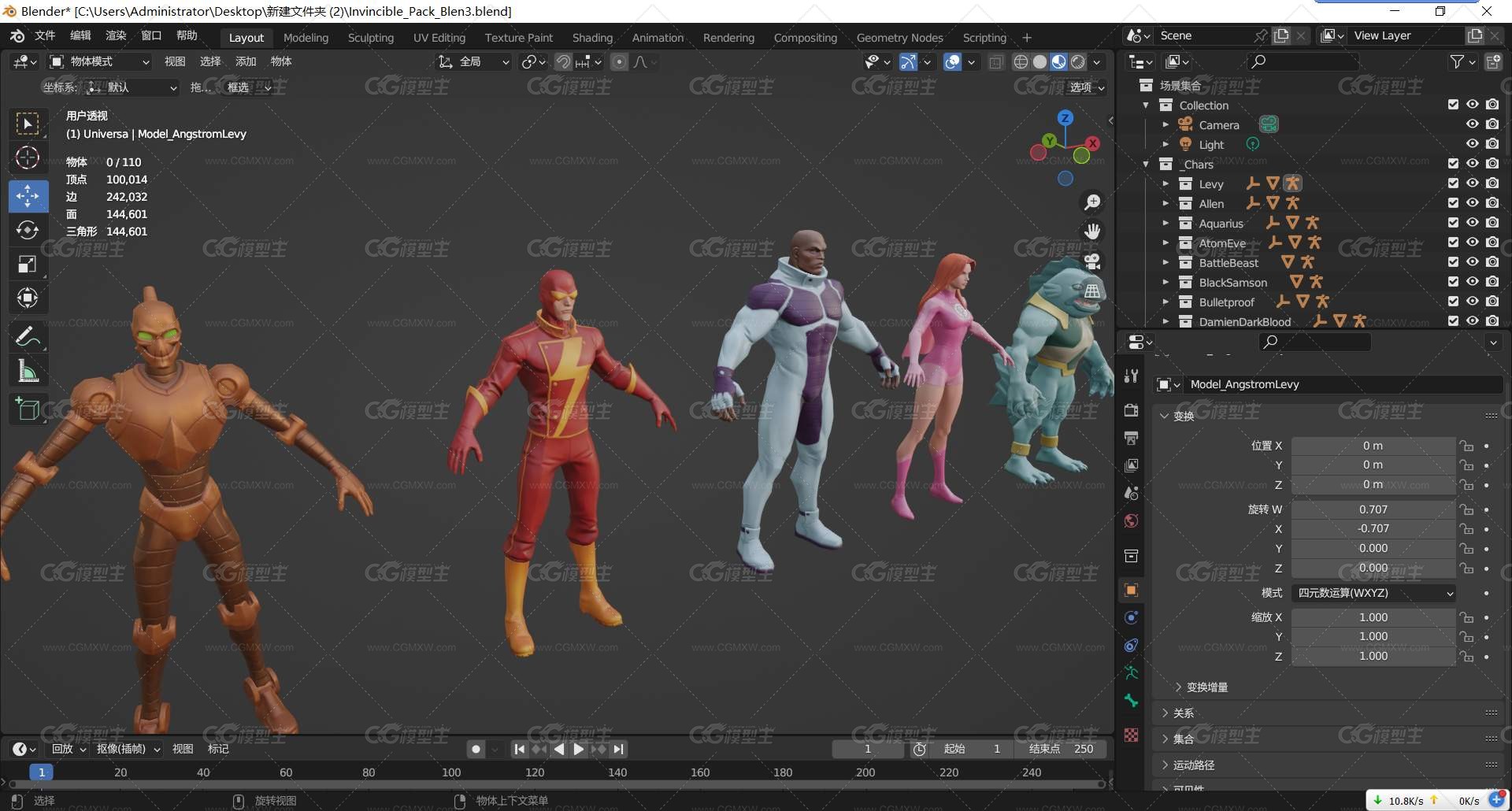Open the Render menu
The width and height of the screenshot is (1512, 811).
coord(116,35)
